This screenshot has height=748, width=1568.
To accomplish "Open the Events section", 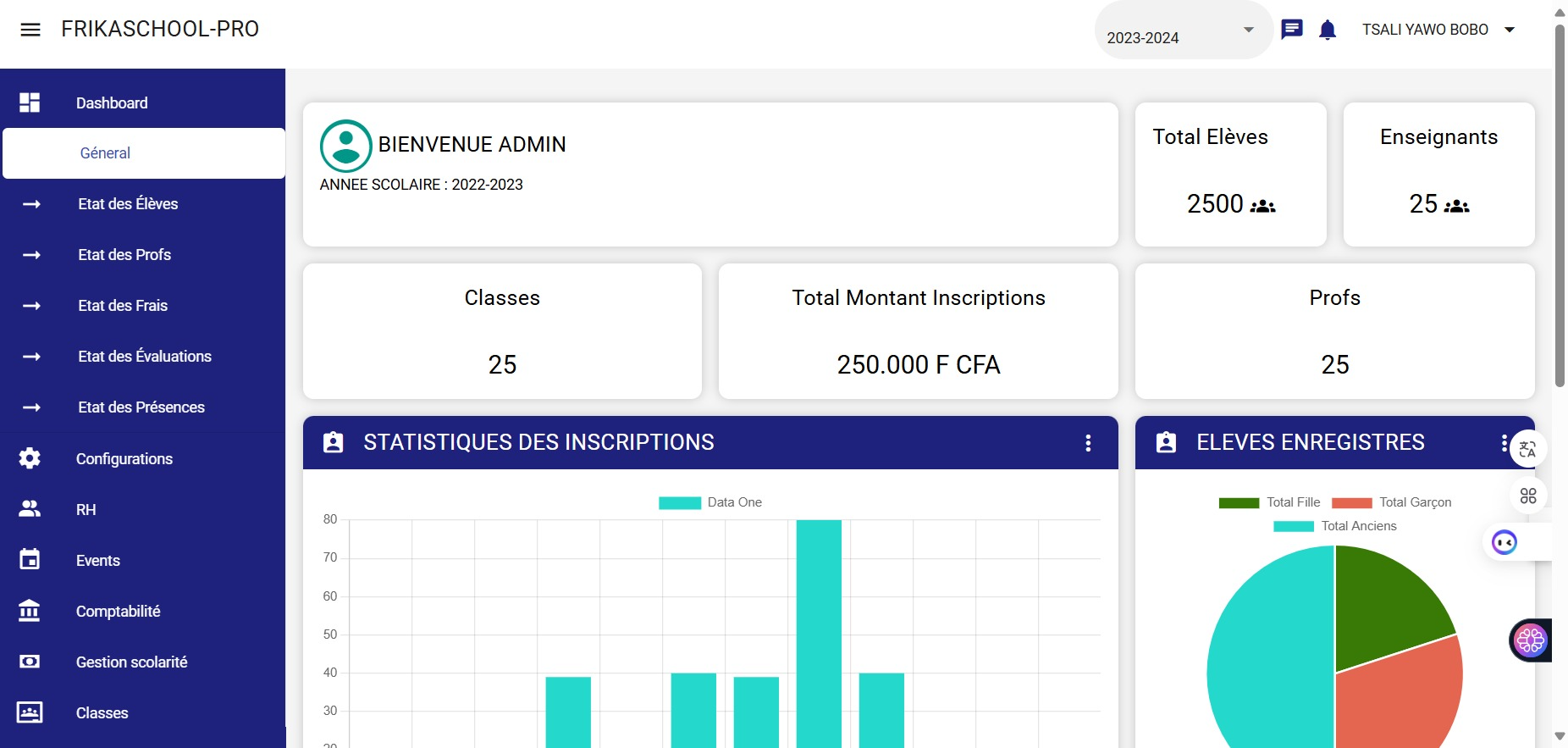I will (x=98, y=561).
